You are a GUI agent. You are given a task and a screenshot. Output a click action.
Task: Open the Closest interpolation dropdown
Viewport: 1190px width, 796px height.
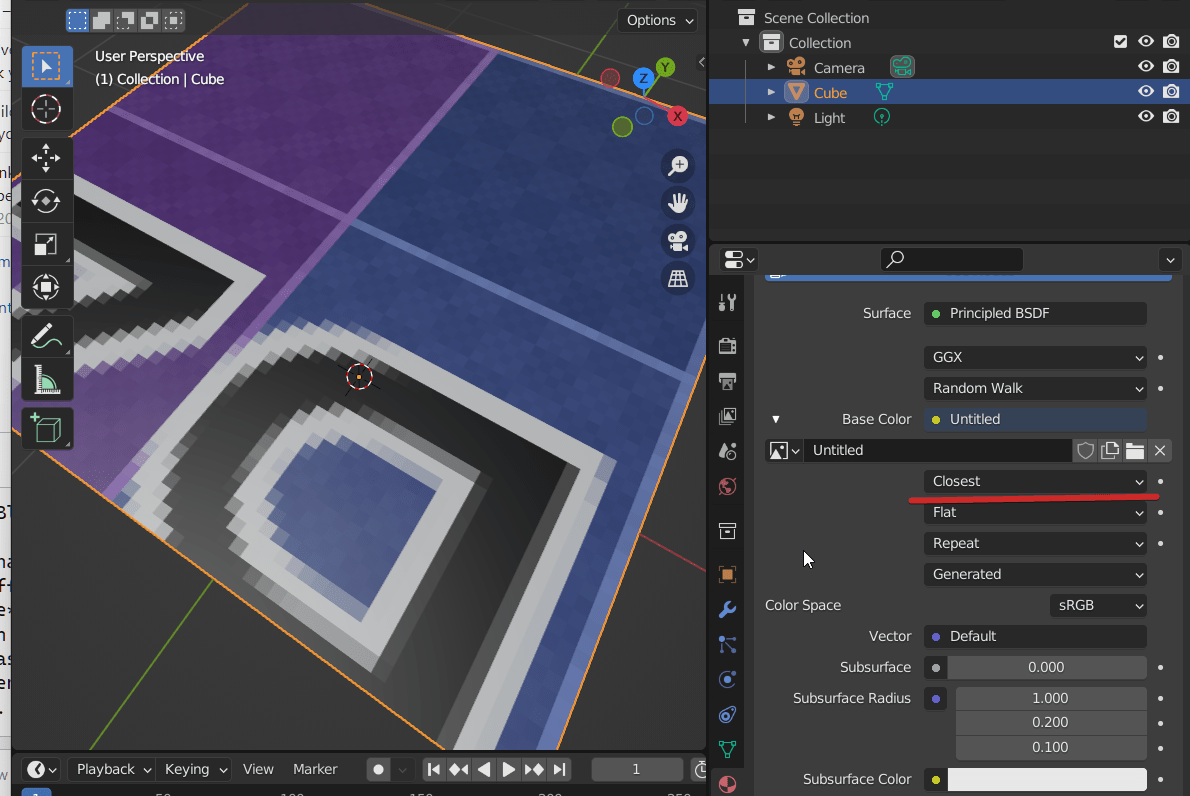coord(1035,481)
